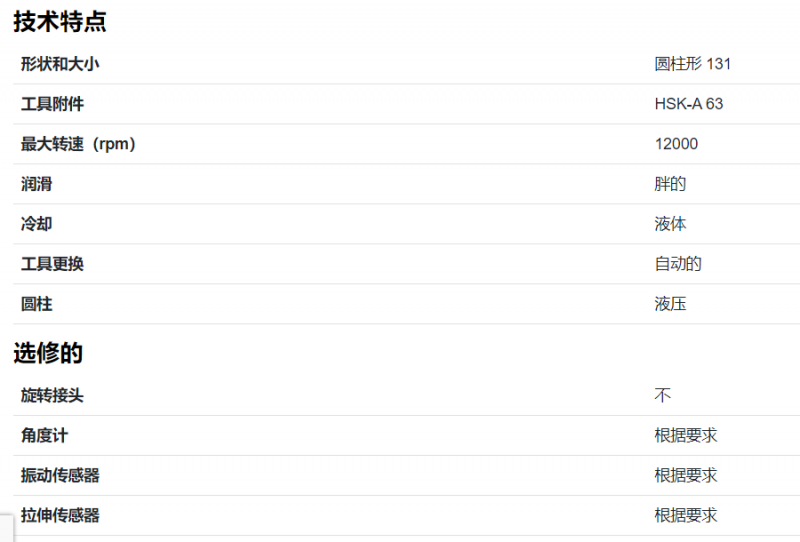The image size is (800, 542).
Task: Click the 冷却 row label
Action: click(36, 224)
